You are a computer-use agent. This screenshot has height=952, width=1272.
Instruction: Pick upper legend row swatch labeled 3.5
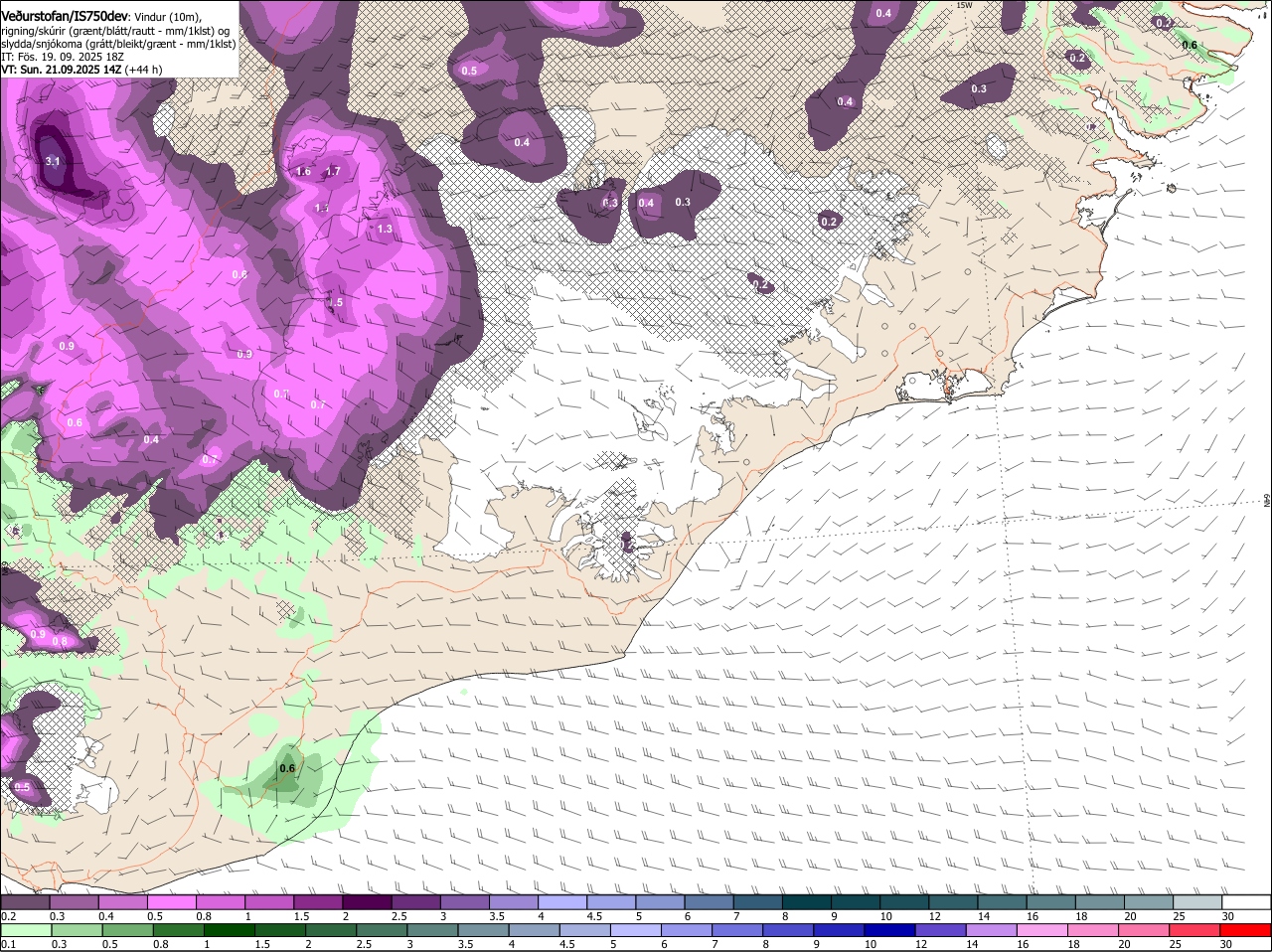click(x=513, y=902)
